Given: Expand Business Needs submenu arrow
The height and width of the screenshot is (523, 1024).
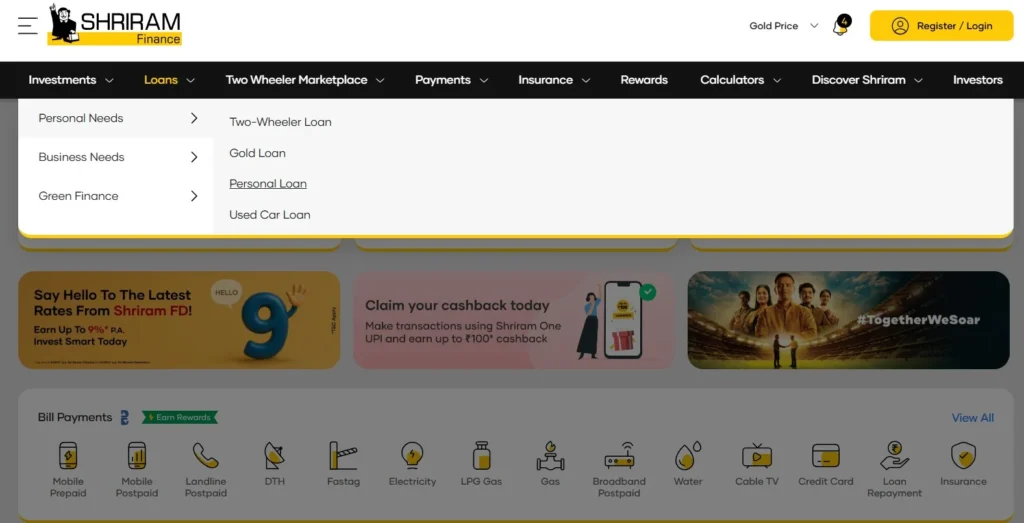Looking at the screenshot, I should [x=194, y=157].
